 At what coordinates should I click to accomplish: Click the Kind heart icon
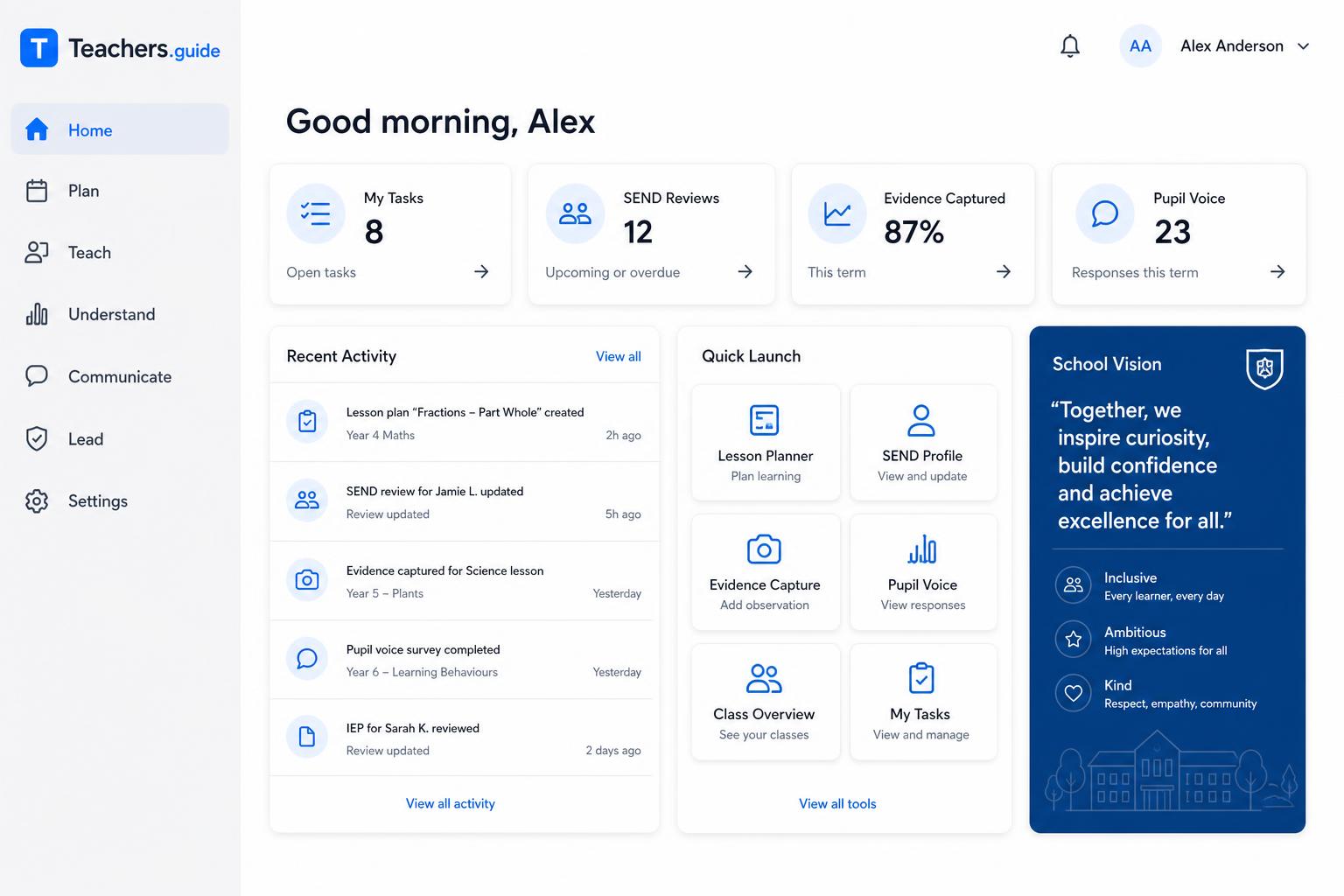point(1074,693)
